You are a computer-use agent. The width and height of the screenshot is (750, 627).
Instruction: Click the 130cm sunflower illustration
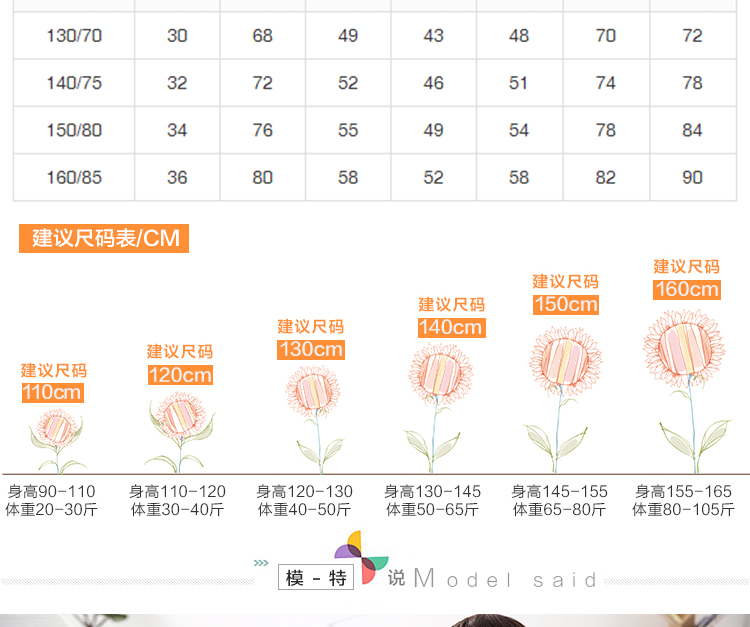coord(314,420)
